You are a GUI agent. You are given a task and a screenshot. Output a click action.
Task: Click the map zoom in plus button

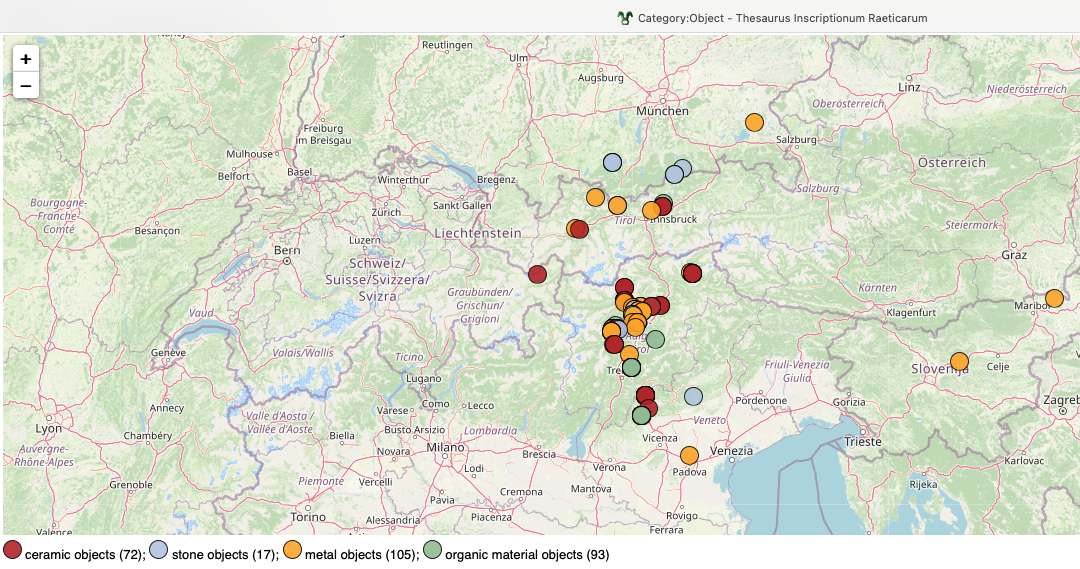tap(26, 59)
